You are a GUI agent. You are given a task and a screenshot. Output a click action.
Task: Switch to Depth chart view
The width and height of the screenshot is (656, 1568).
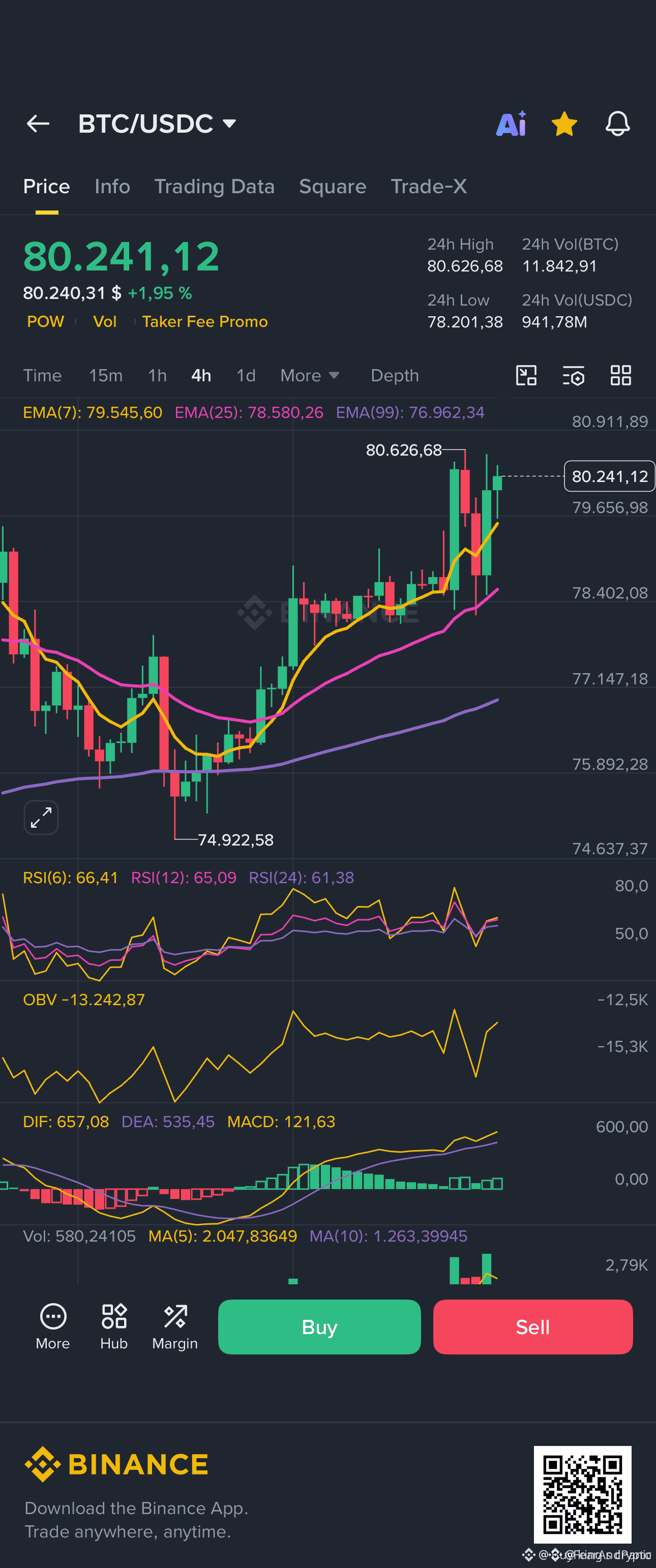point(394,376)
